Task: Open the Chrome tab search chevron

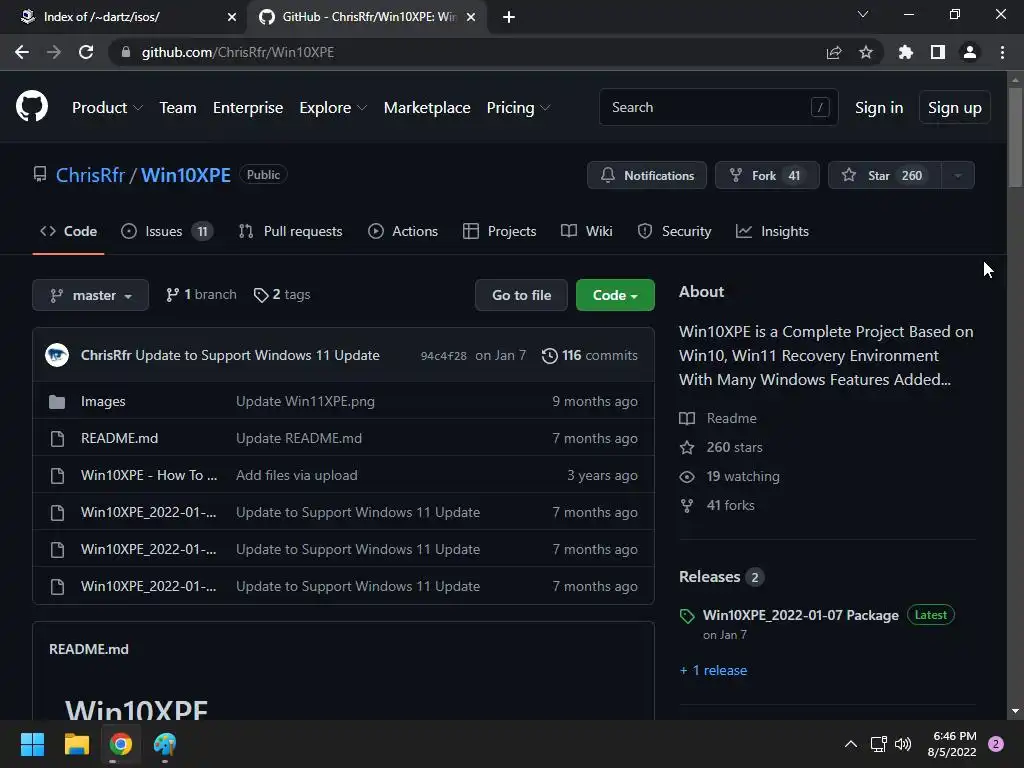Action: click(x=863, y=14)
